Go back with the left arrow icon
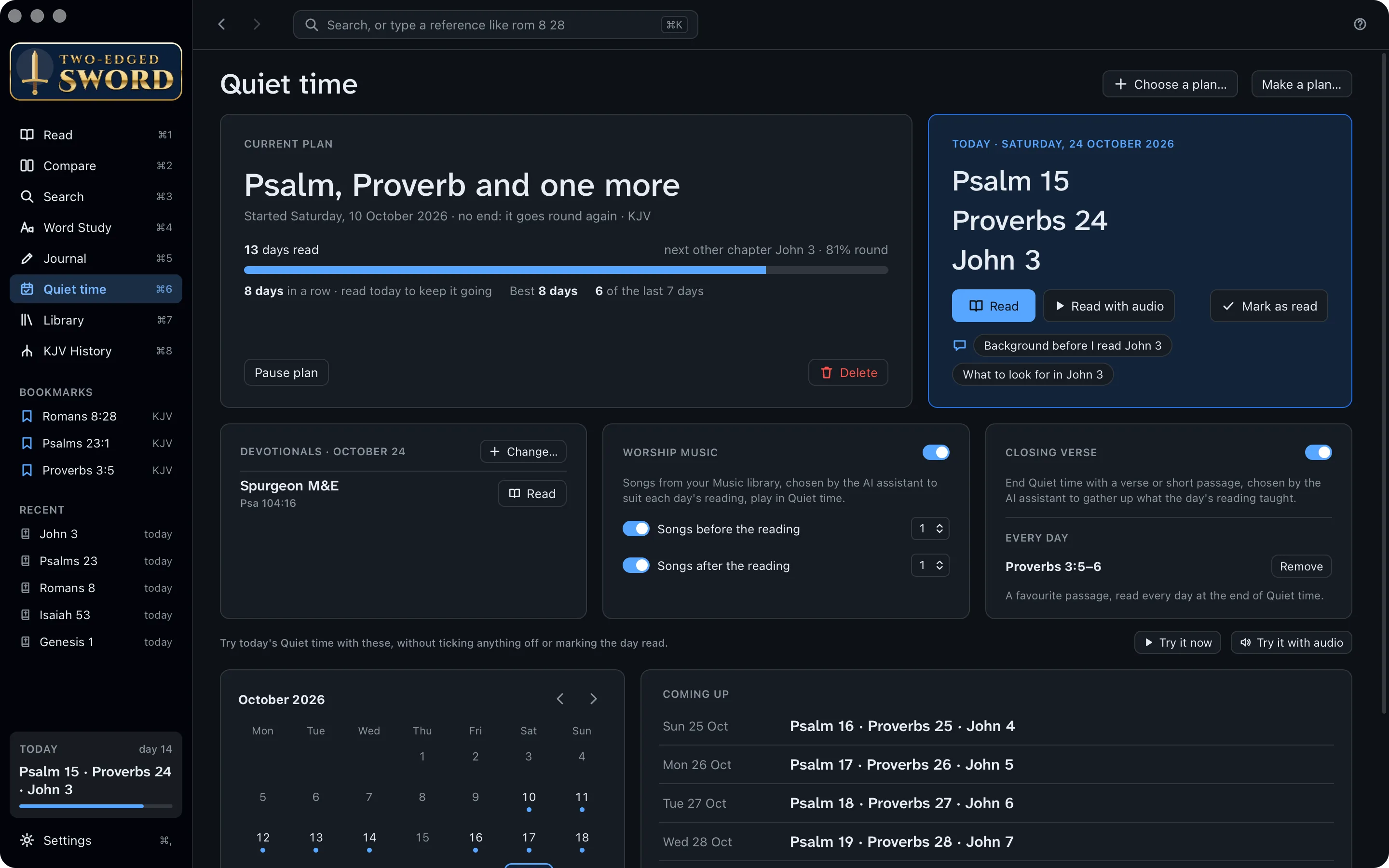1389x868 pixels. click(222, 24)
